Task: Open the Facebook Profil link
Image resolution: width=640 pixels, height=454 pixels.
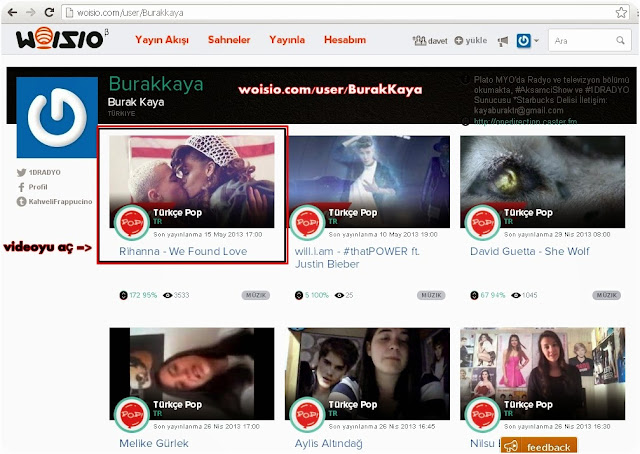Action: 33,187
